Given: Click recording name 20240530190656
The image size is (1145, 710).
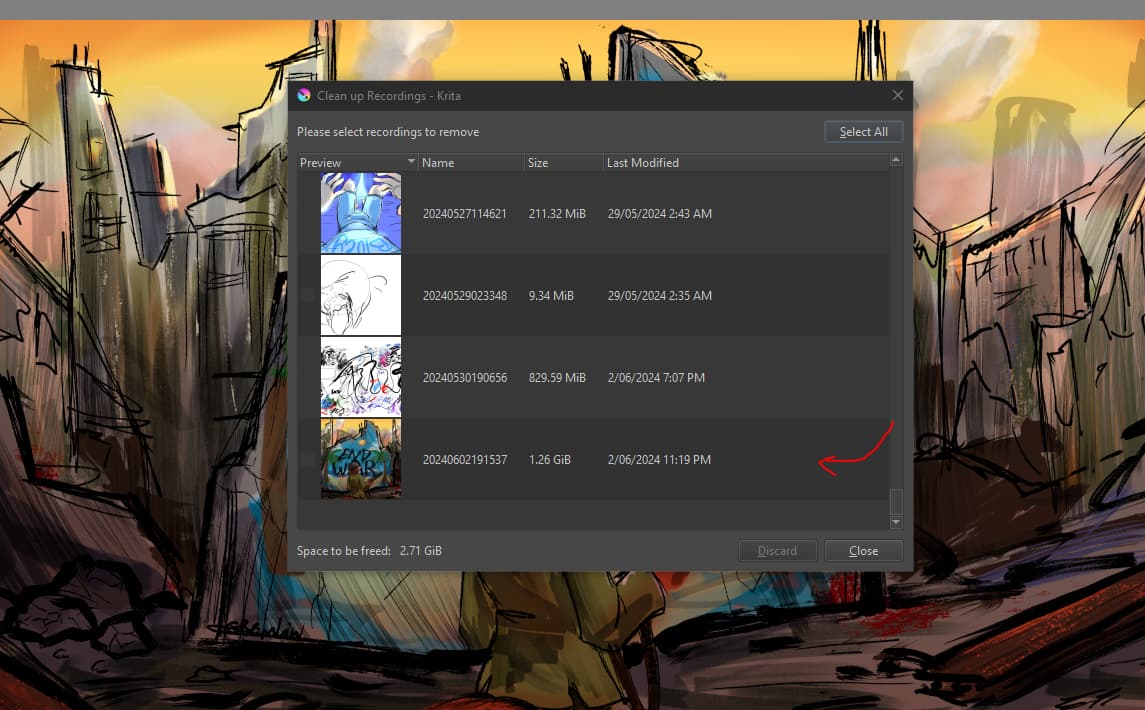Looking at the screenshot, I should pos(464,378).
